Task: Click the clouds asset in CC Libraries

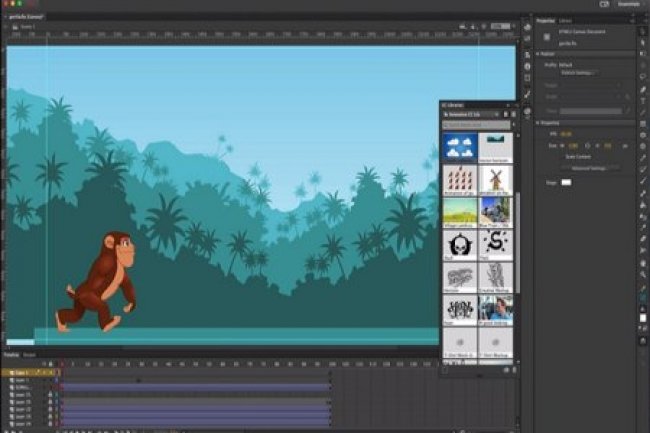Action: [460, 149]
